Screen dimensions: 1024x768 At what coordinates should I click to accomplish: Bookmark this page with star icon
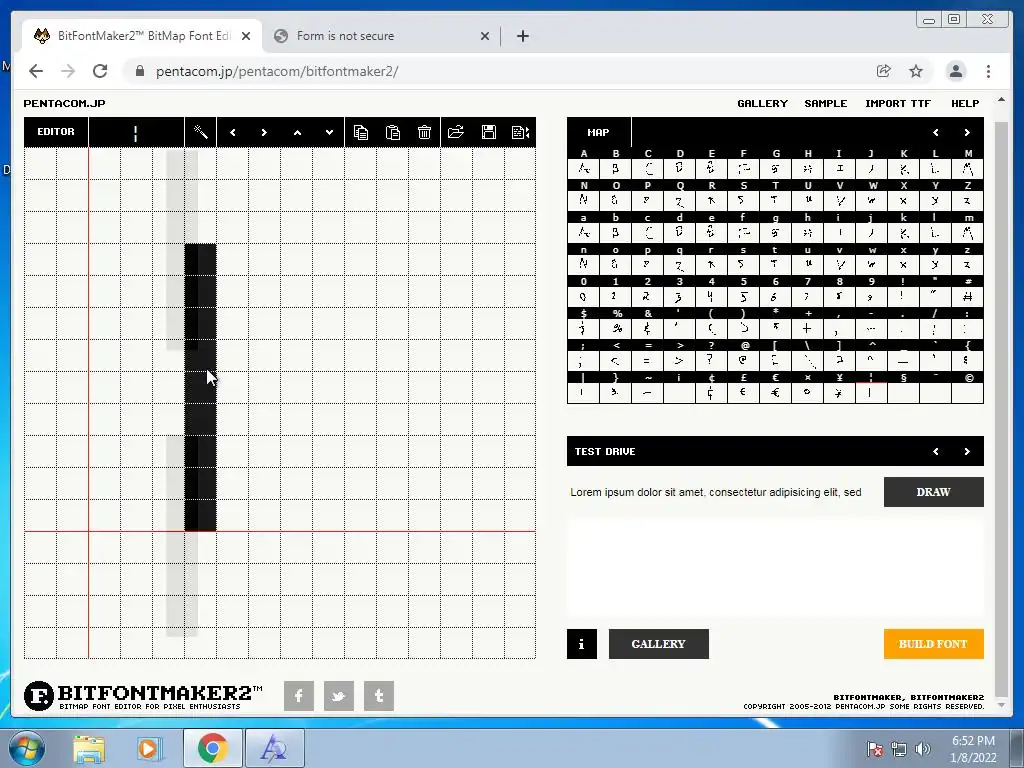pos(916,71)
